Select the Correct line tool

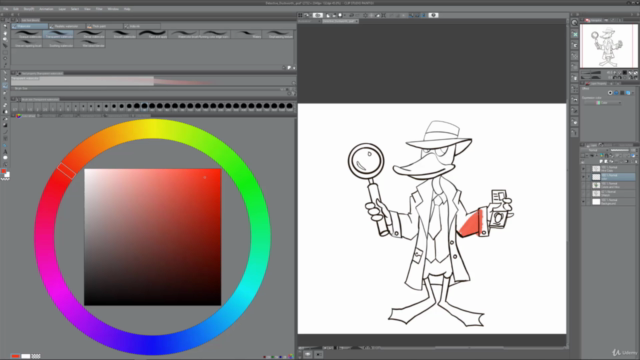click(5, 164)
